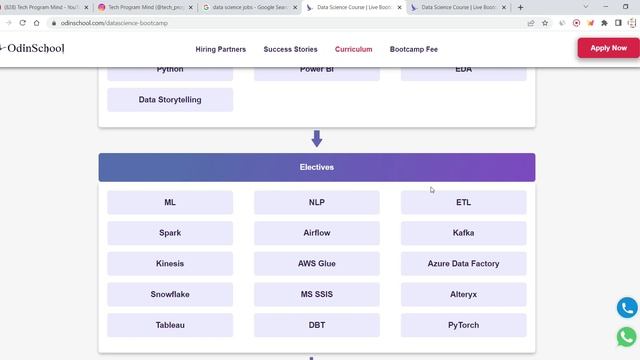
Task: View site info via the padlock icon
Action: (x=53, y=23)
